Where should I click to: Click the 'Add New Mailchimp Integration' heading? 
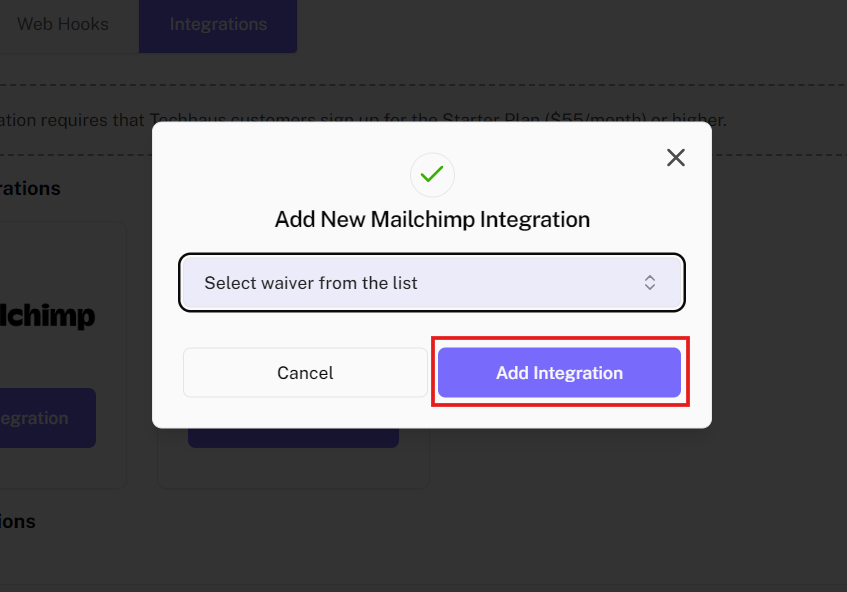click(432, 219)
